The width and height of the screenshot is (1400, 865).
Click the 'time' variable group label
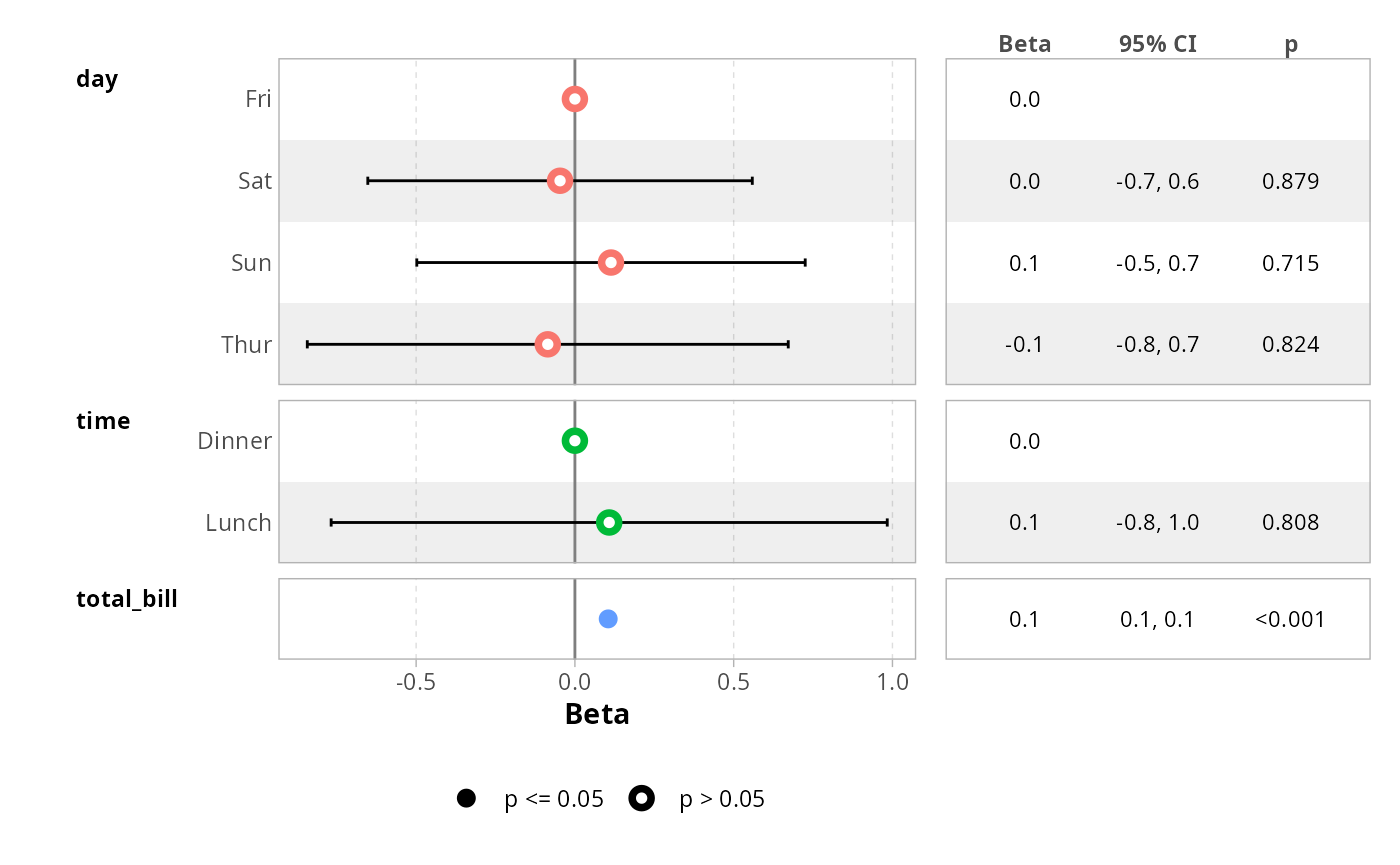click(103, 421)
